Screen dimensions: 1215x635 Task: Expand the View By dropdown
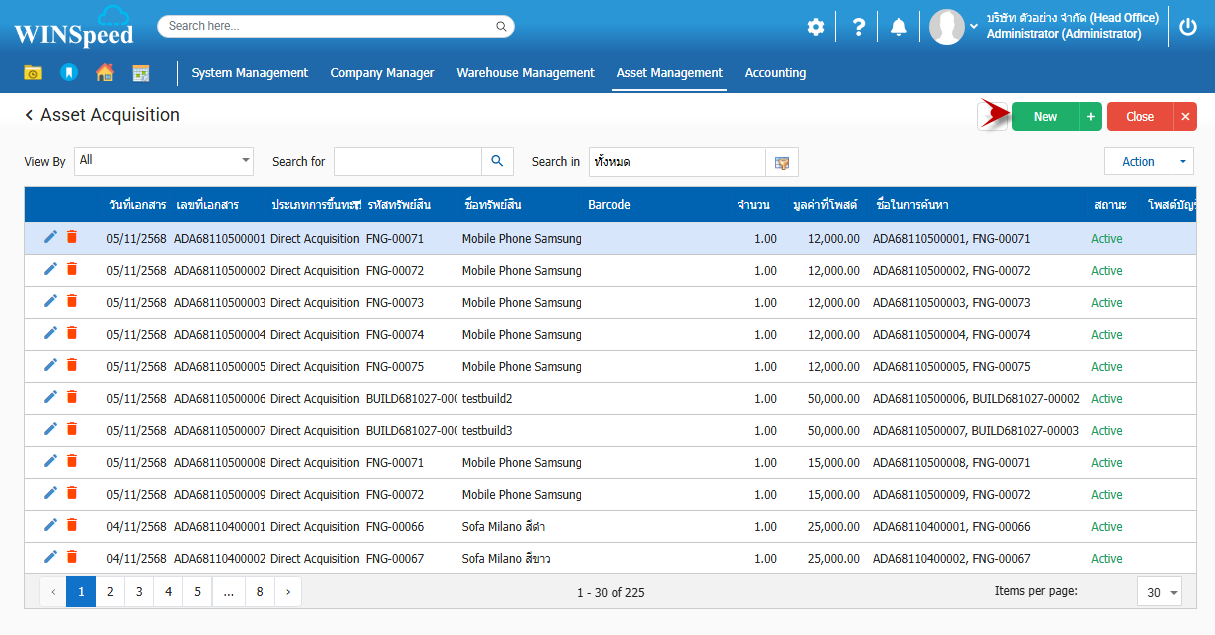pos(165,160)
